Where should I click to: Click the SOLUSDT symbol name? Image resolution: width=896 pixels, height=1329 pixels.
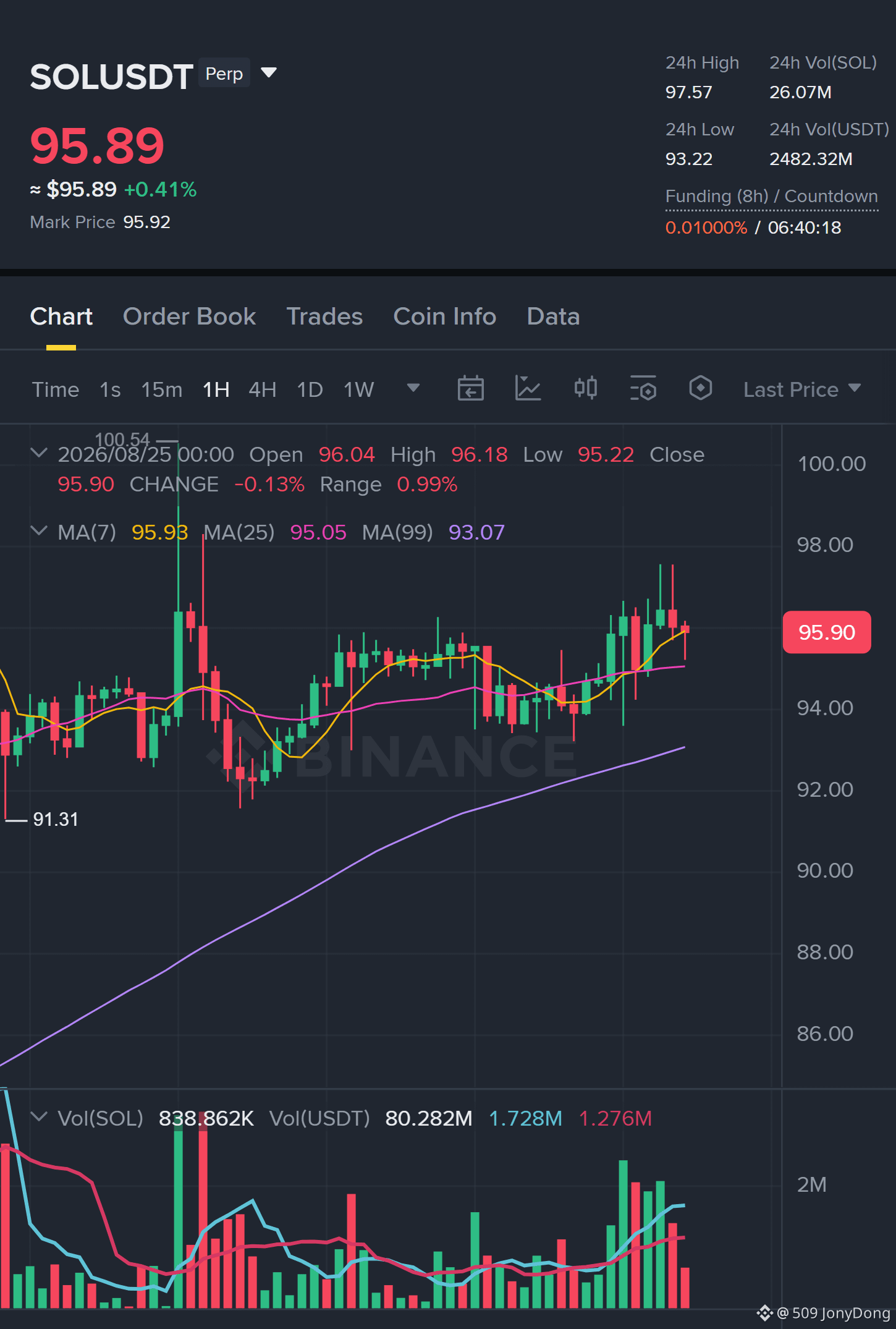tap(111, 77)
